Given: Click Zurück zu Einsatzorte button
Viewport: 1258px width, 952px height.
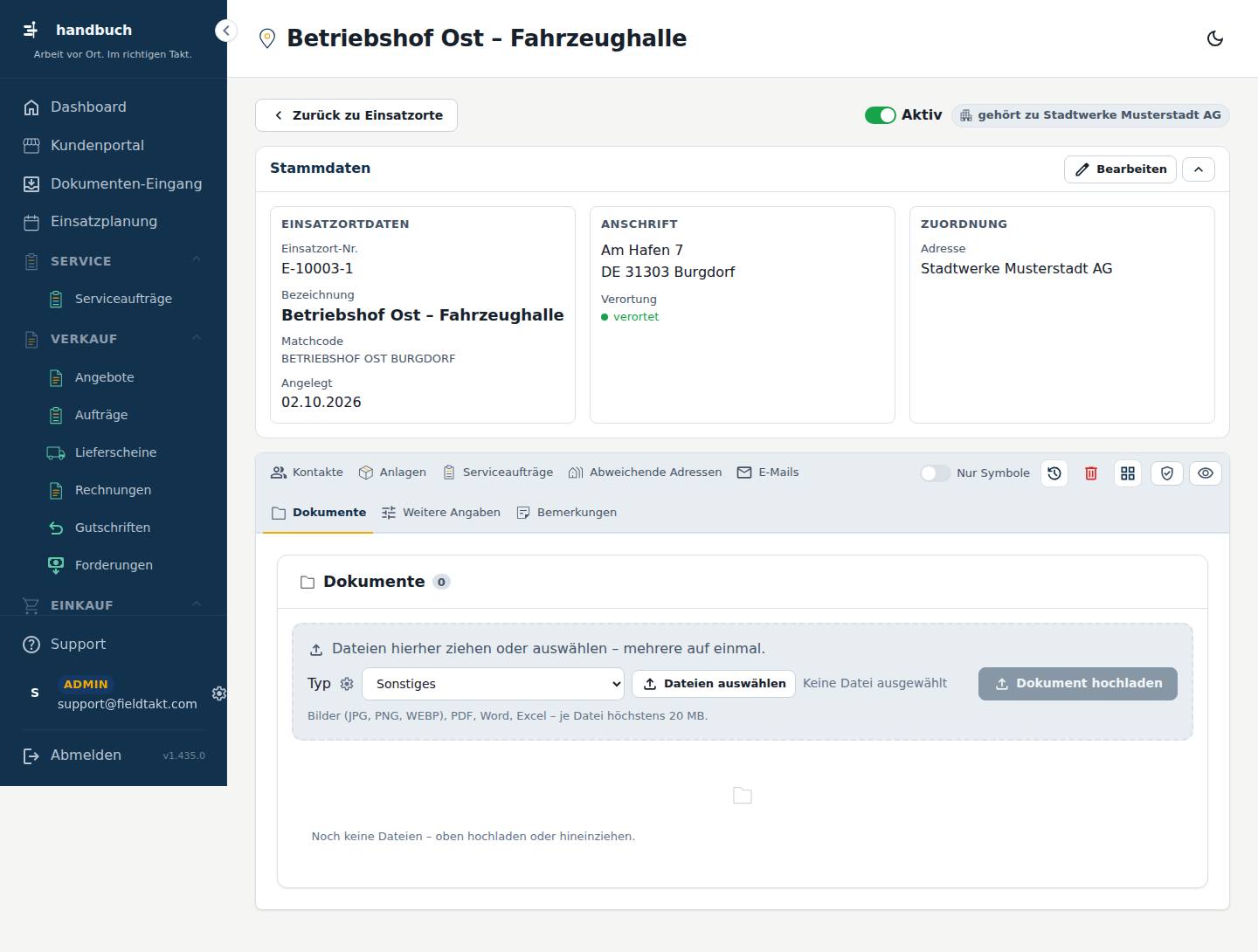Looking at the screenshot, I should tap(356, 115).
